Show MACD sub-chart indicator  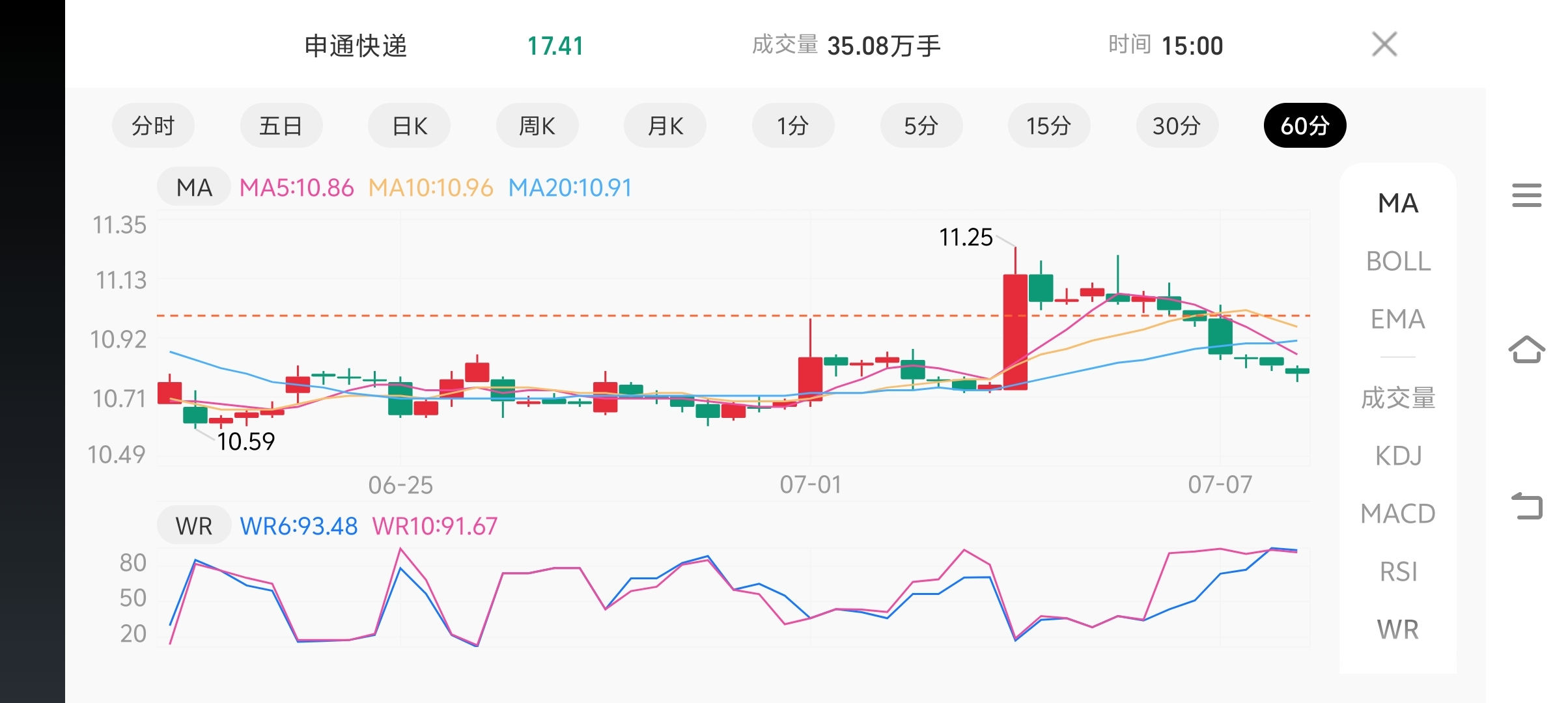pyautogui.click(x=1398, y=514)
